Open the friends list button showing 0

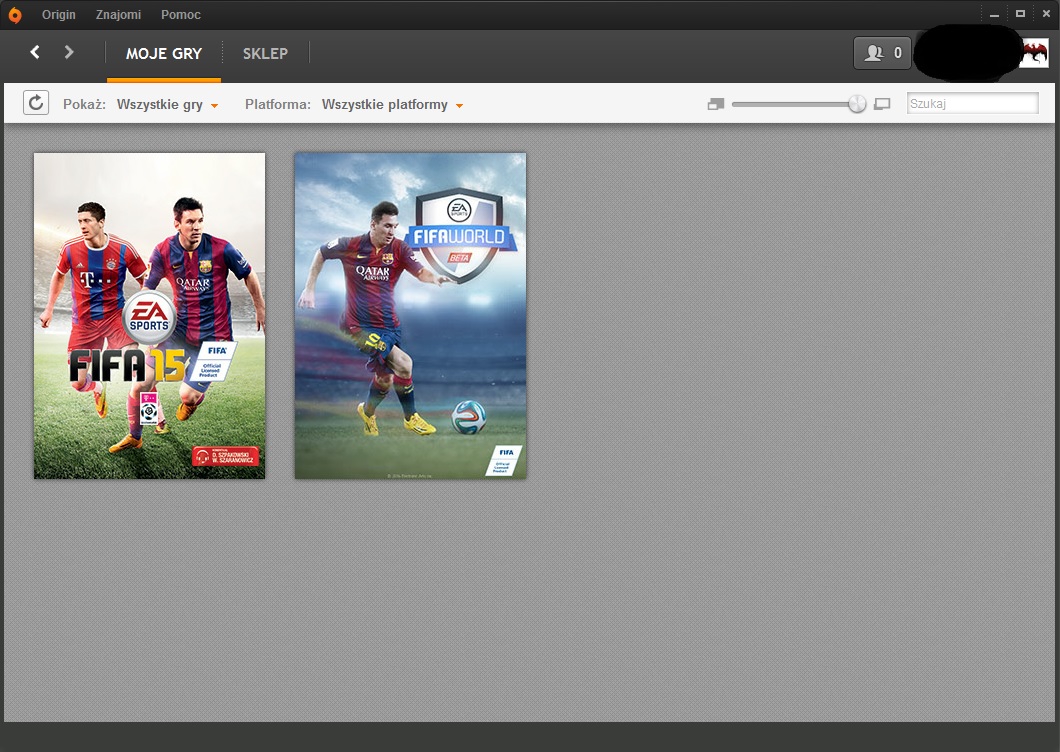[x=882, y=53]
